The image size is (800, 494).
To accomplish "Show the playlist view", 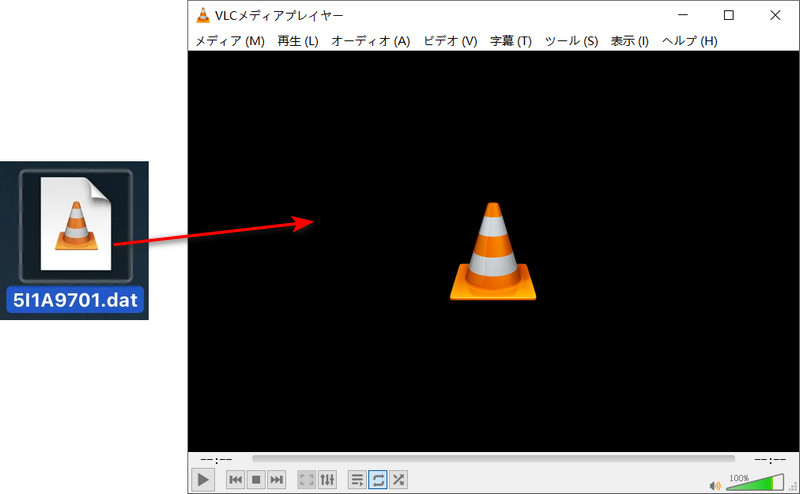I will (357, 480).
